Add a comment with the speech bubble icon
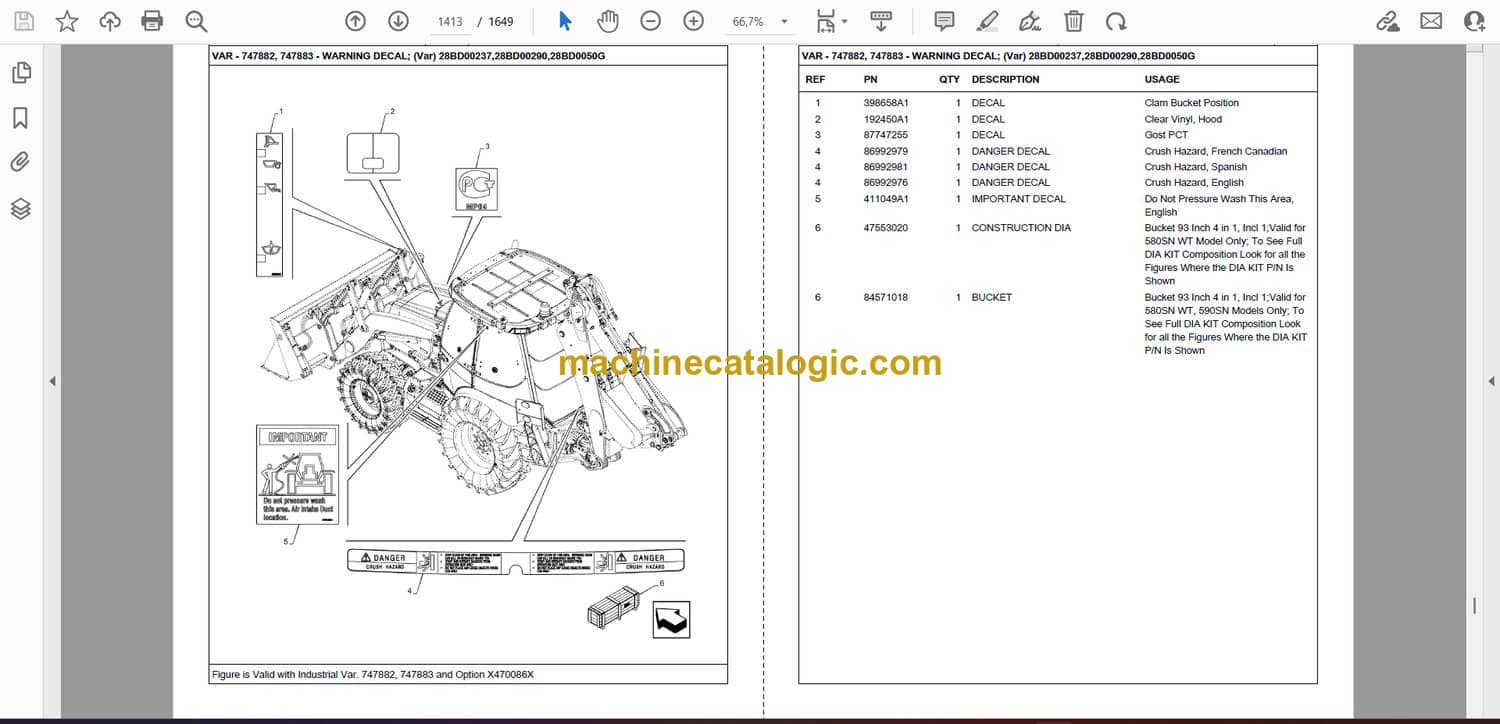Screen dimensions: 1500x724 (943, 21)
